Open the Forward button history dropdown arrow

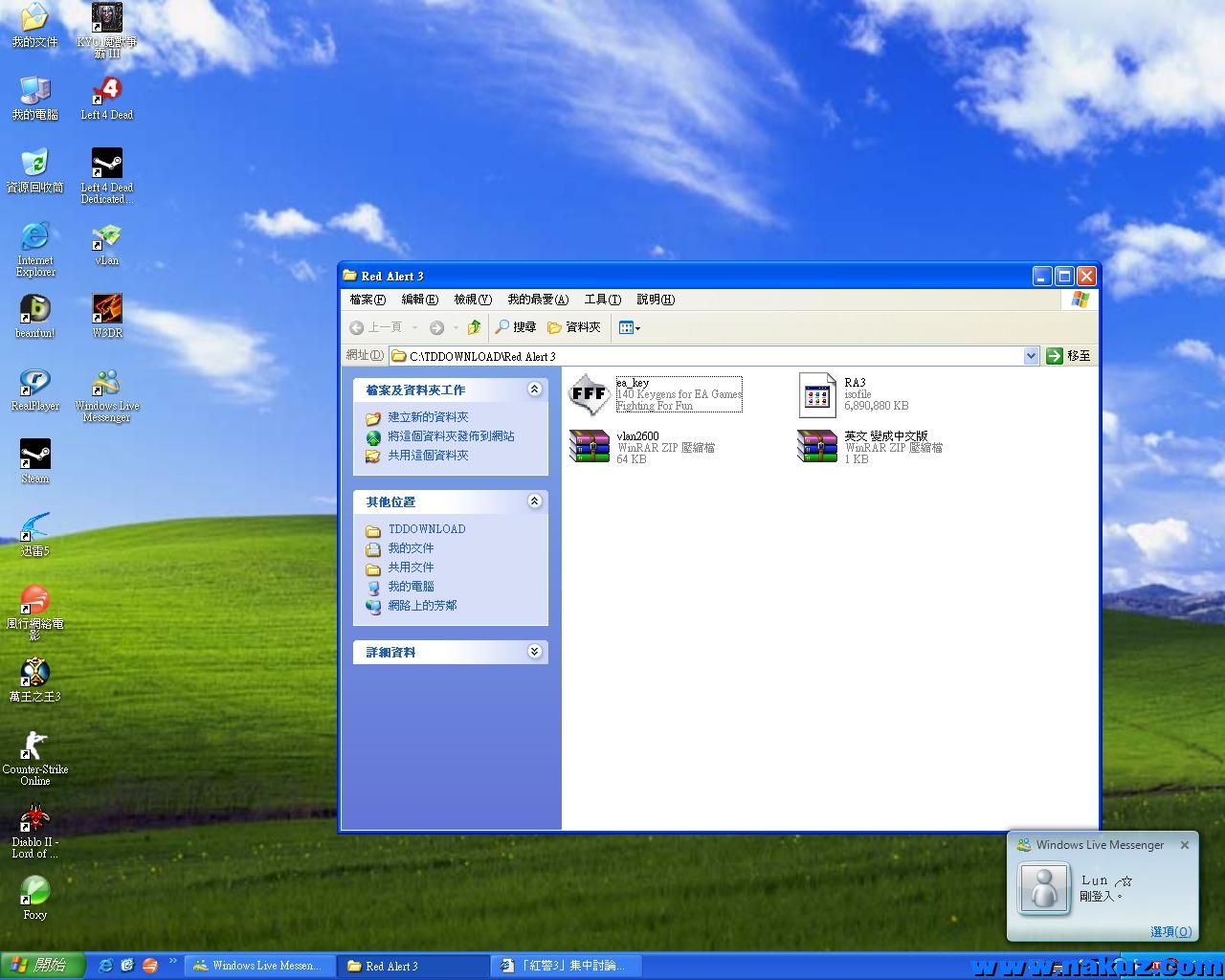(x=456, y=327)
